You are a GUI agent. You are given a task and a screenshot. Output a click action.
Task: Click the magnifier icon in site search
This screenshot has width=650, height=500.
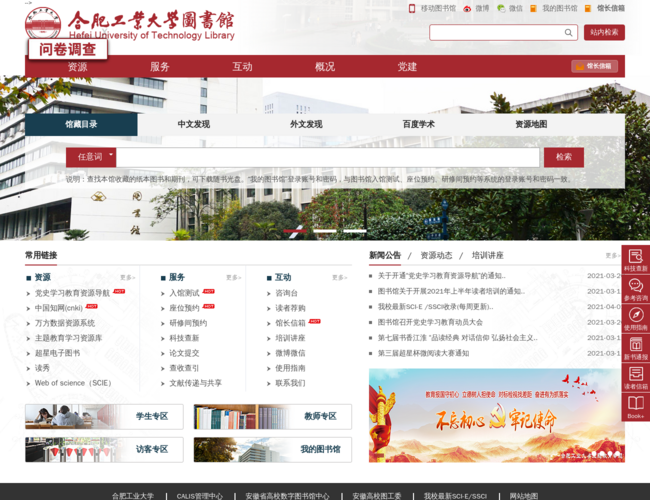(569, 32)
